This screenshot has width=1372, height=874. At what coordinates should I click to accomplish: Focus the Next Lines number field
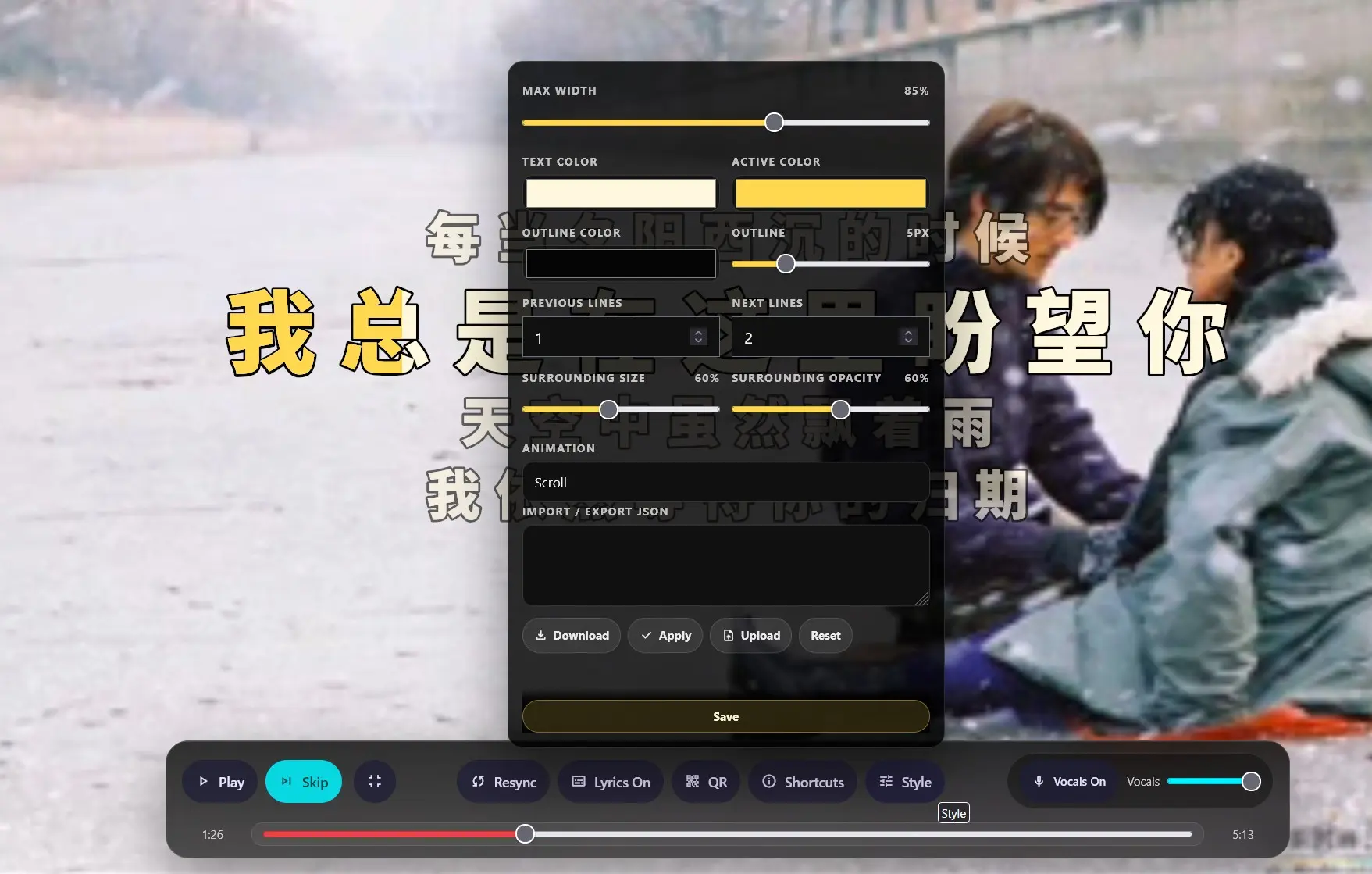(831, 337)
